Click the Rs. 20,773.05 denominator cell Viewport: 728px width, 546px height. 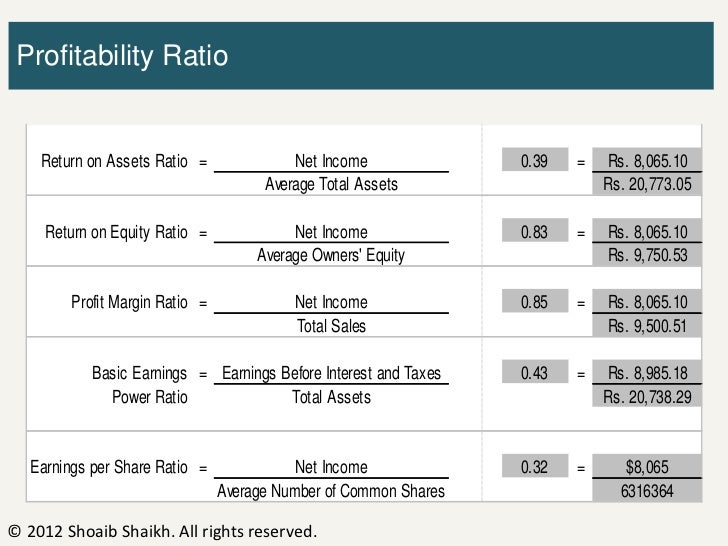647,185
